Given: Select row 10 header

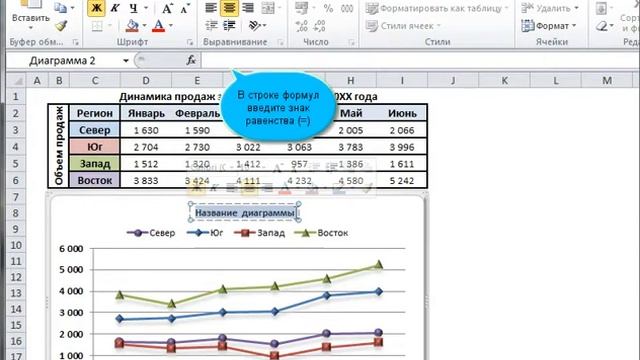Looking at the screenshot, I should pos(16,245).
